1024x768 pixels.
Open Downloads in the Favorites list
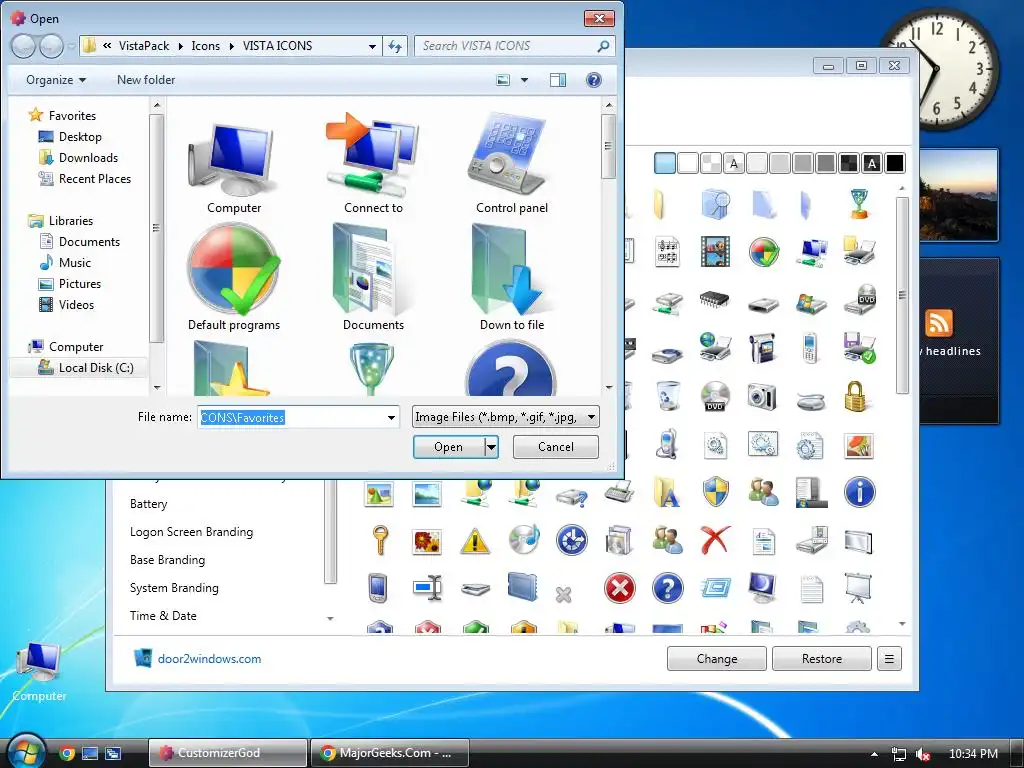[78, 157]
